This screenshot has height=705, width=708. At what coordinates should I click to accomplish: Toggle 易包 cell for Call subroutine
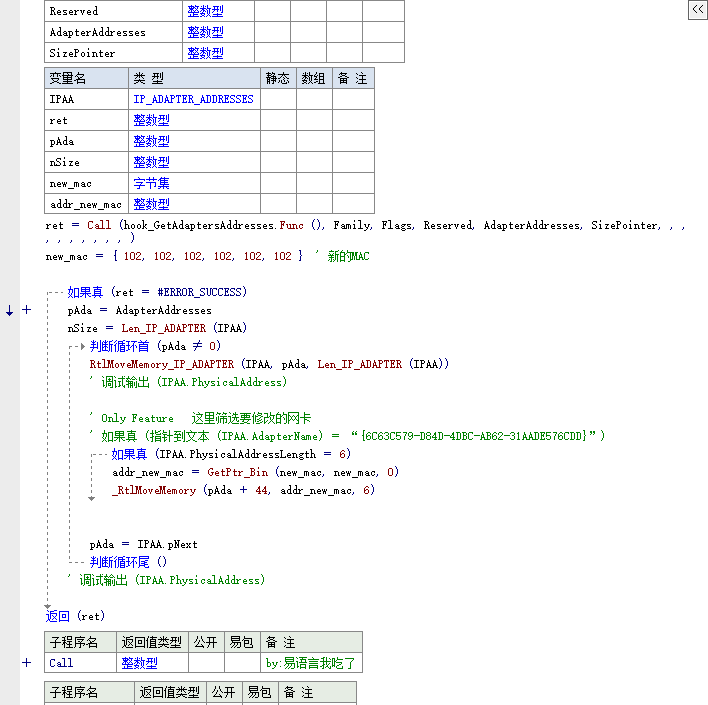pos(241,663)
